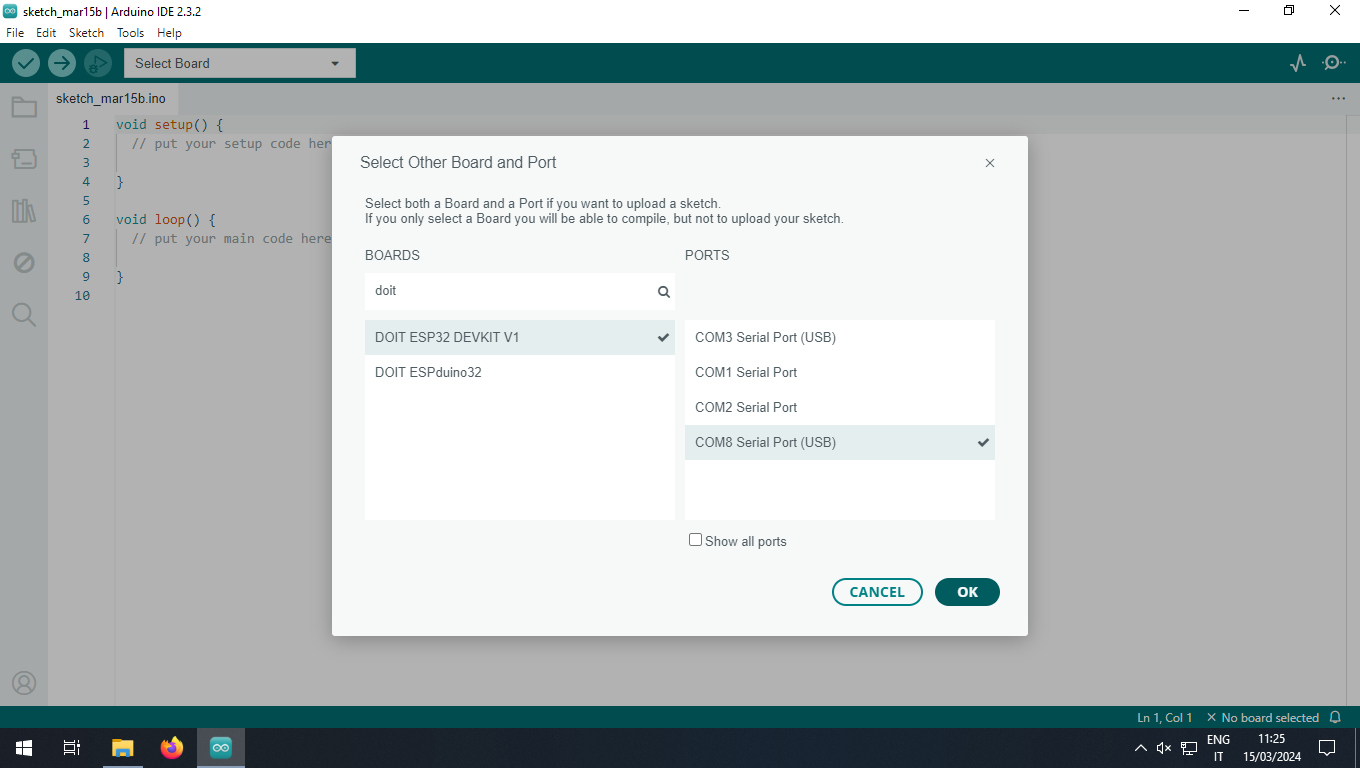Select COM1 Serial Port
This screenshot has width=1360, height=768.
click(x=840, y=372)
